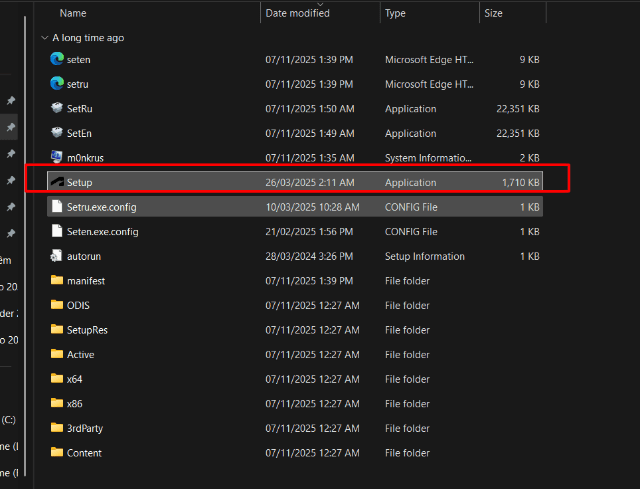Screen dimensions: 640x489
Task: Click the Content folder name
Action: (84, 453)
